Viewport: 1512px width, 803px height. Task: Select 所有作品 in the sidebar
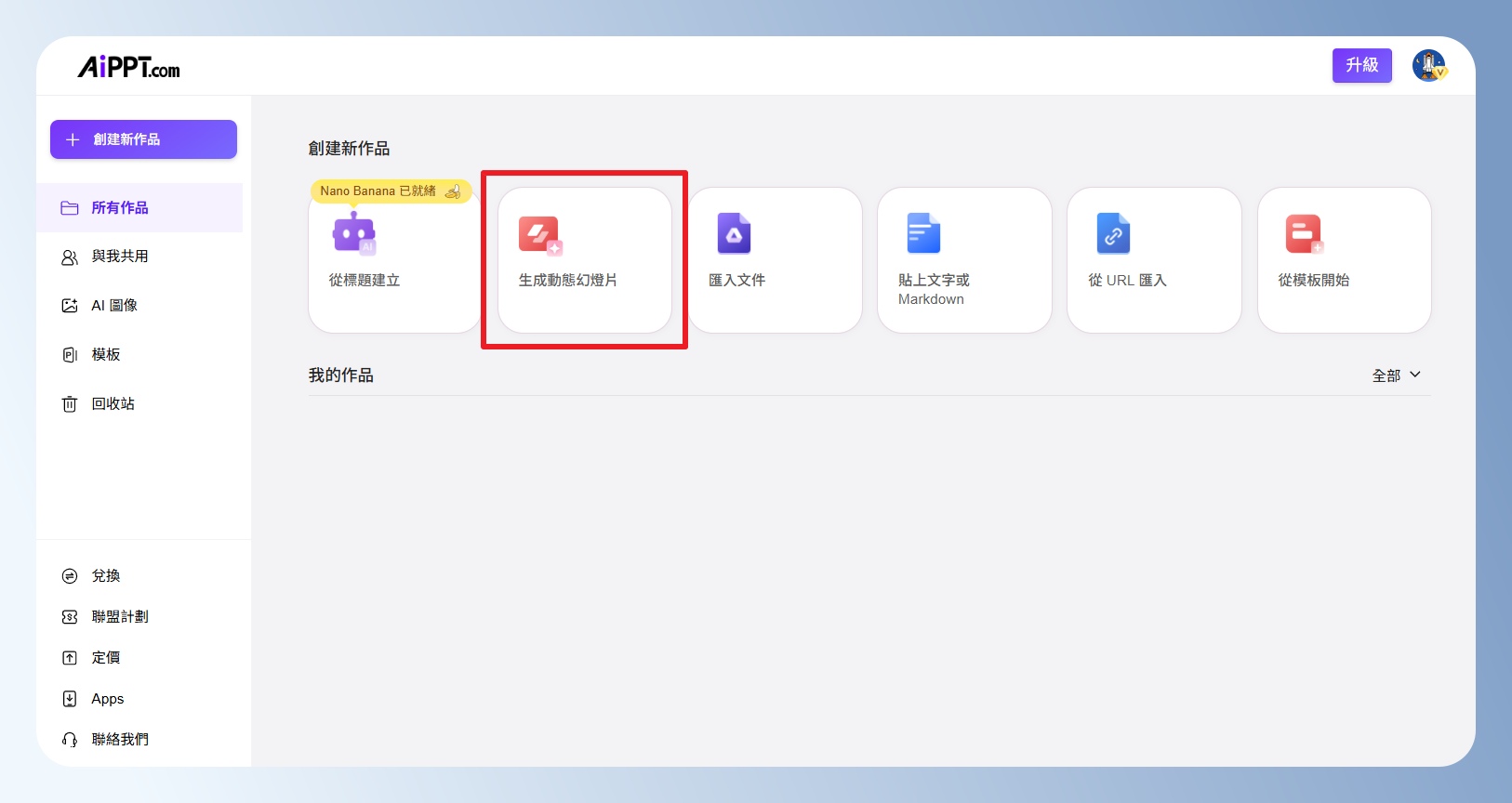pyautogui.click(x=119, y=208)
